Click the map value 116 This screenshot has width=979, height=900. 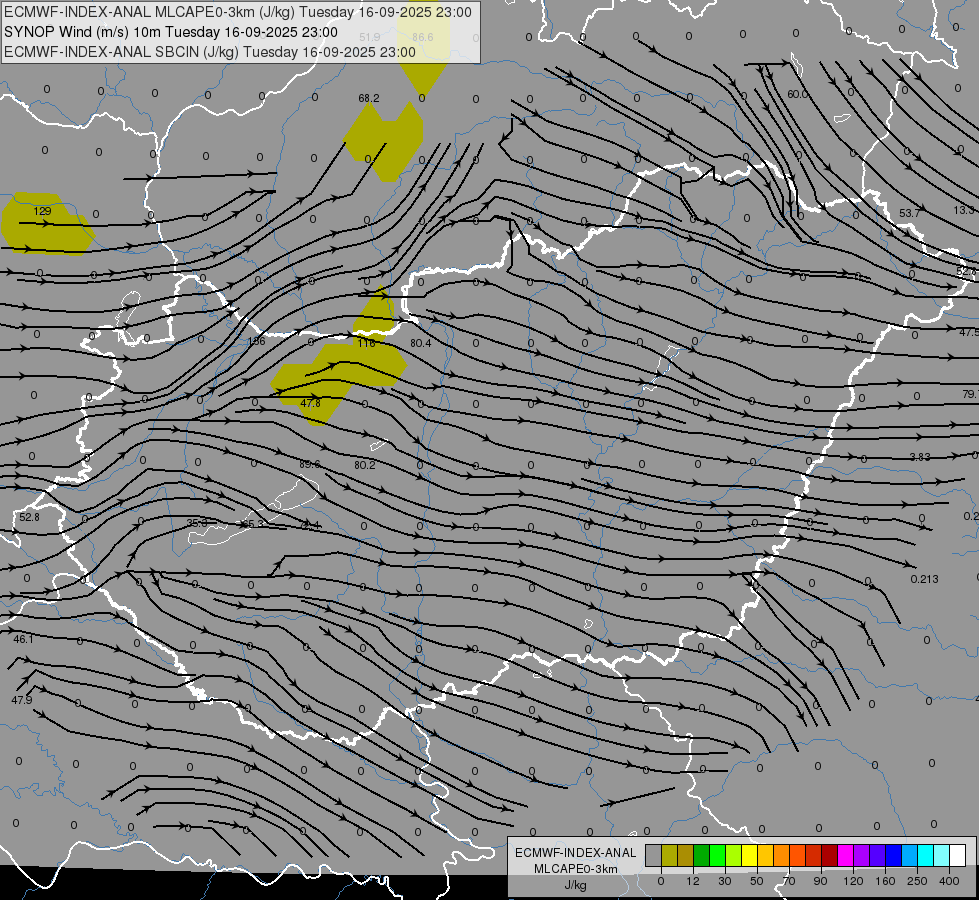(x=367, y=343)
